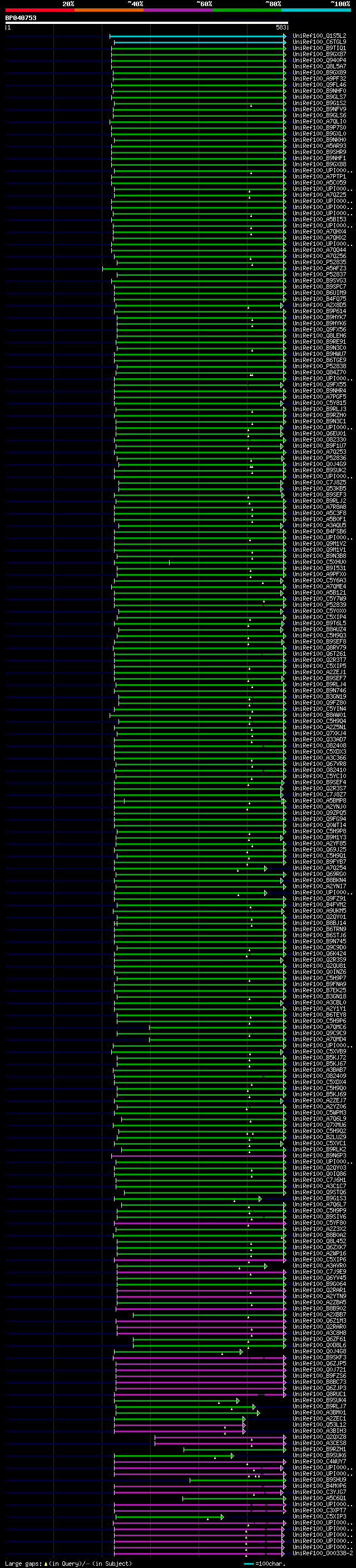This screenshot has width=356, height=1568.
Task: Select the query name BP040753
Action: tap(21, 18)
